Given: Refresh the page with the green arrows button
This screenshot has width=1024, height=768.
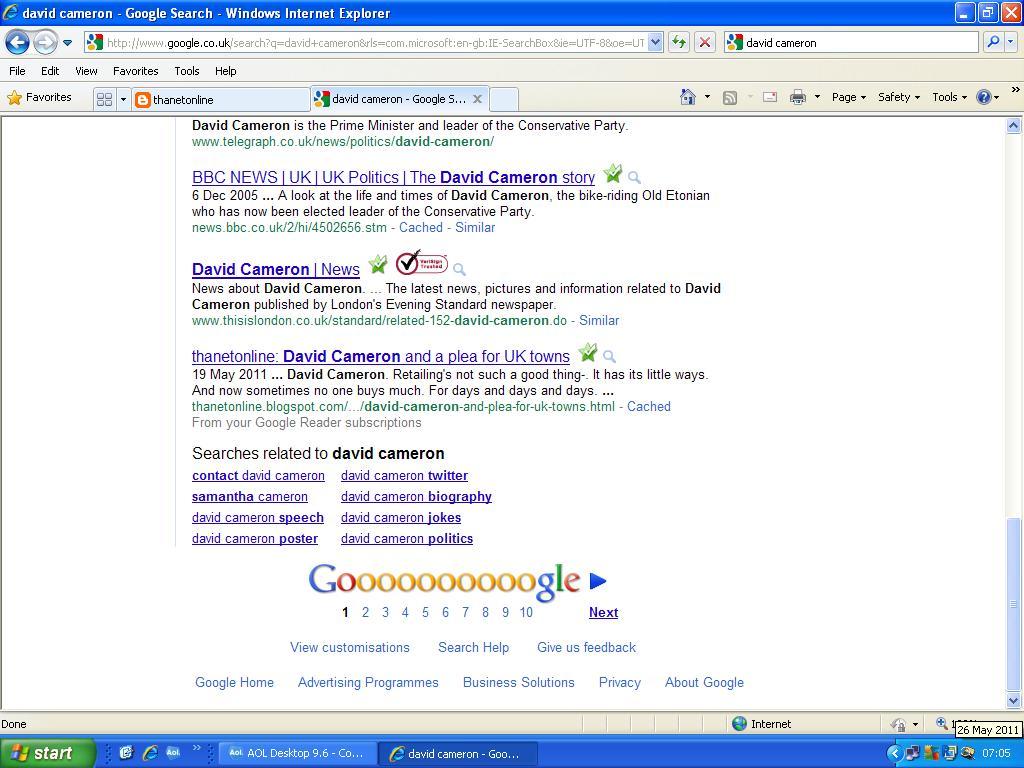Looking at the screenshot, I should point(679,43).
